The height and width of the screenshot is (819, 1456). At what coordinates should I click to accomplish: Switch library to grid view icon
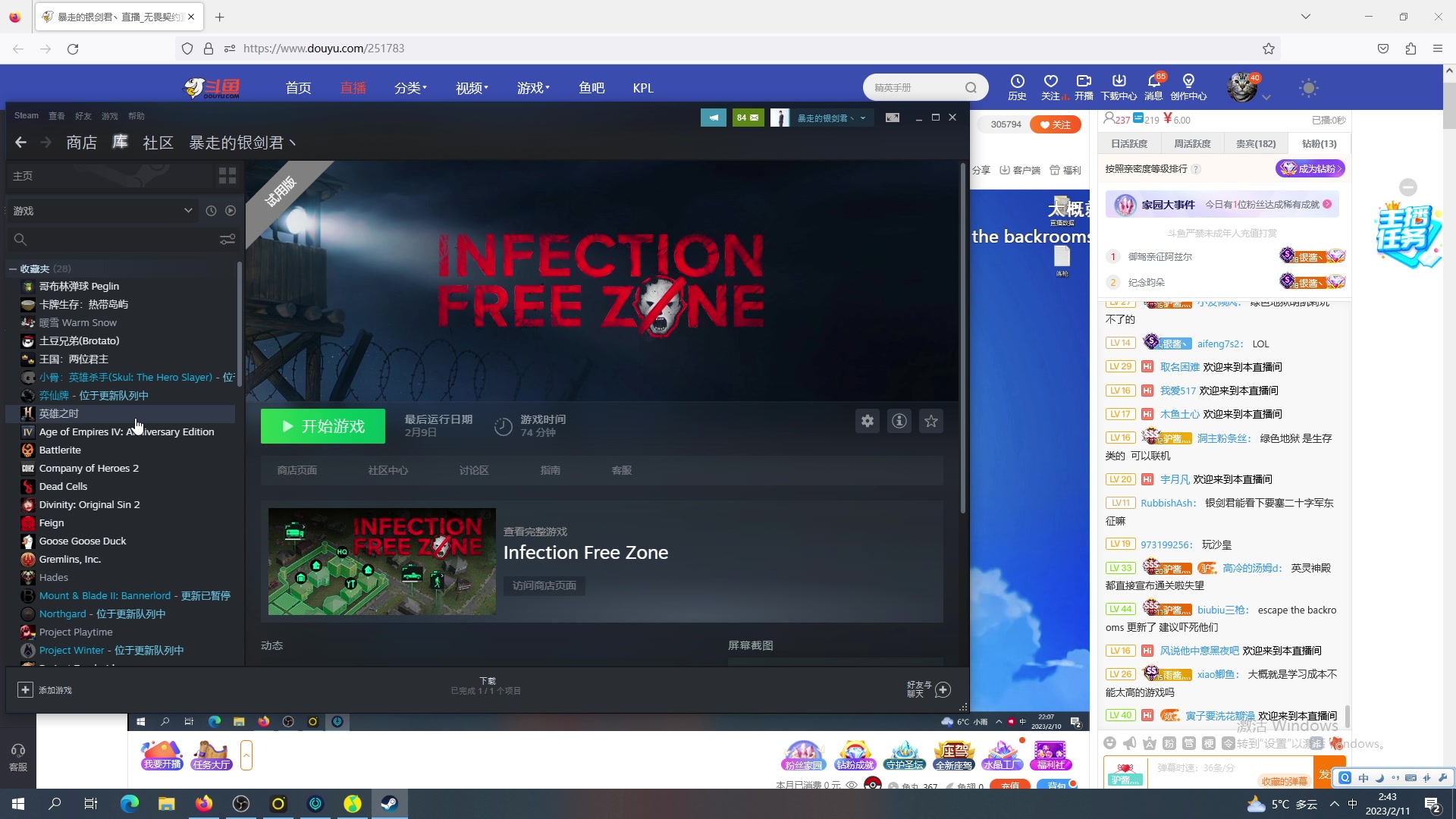[227, 176]
